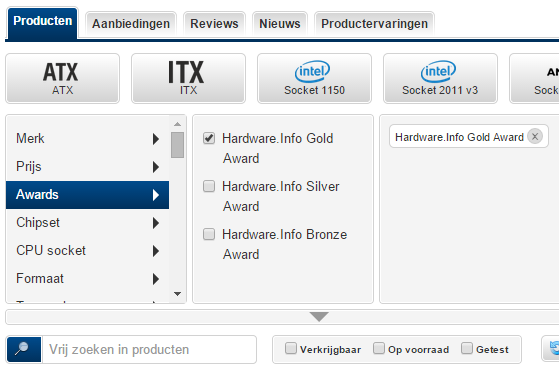Screen dimensions: 559x374
Task: Click the filter list scrollbar down arrow
Action: [x=178, y=294]
